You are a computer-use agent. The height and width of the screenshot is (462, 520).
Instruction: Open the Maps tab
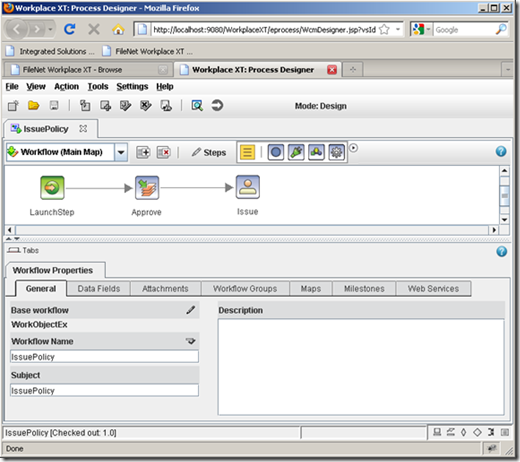[x=311, y=289]
